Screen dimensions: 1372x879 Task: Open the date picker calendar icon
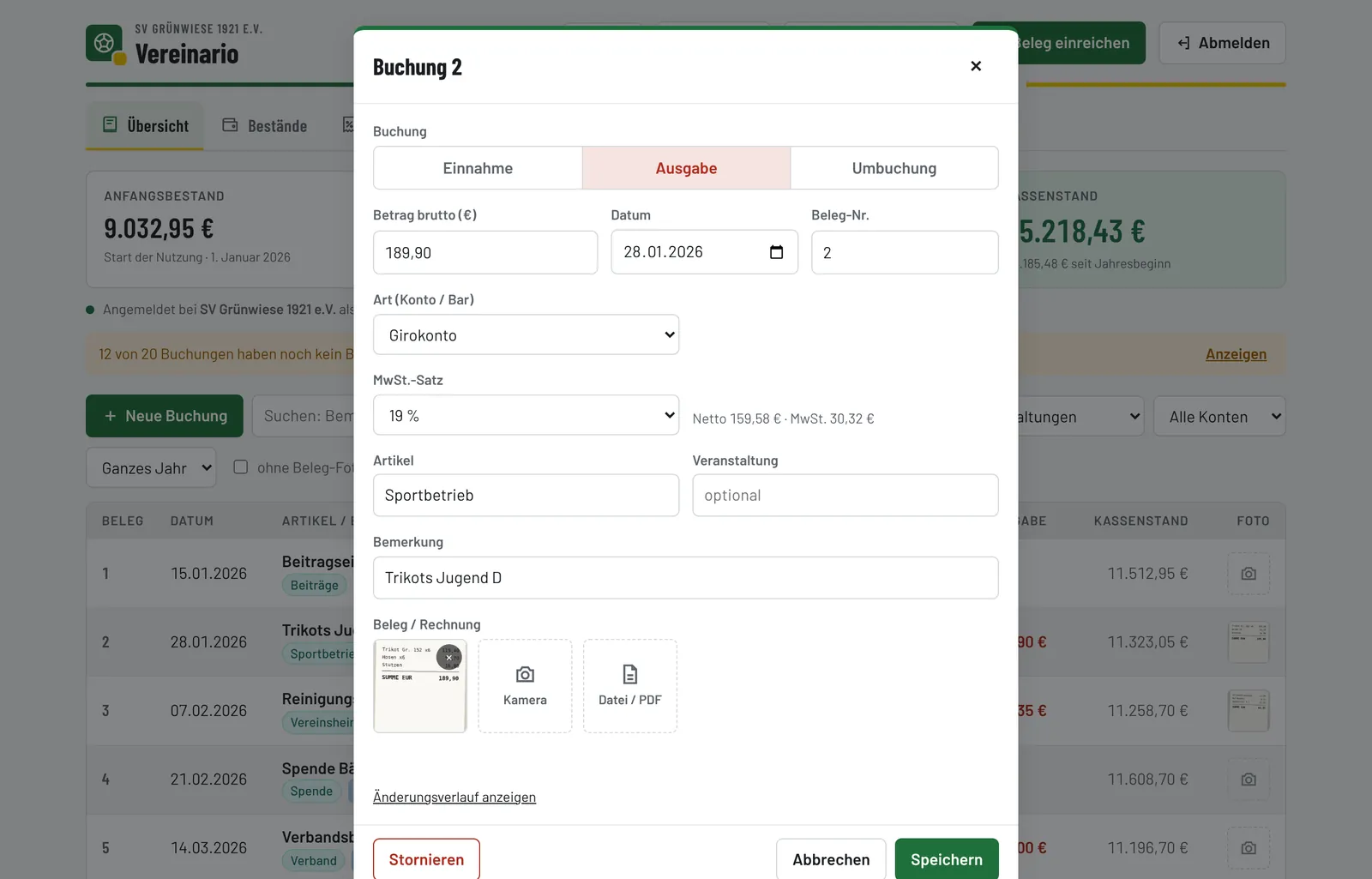(x=777, y=252)
